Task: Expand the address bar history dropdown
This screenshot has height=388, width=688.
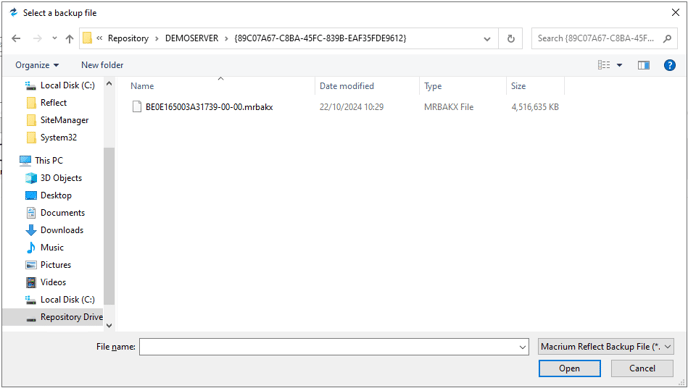Action: [x=487, y=39]
